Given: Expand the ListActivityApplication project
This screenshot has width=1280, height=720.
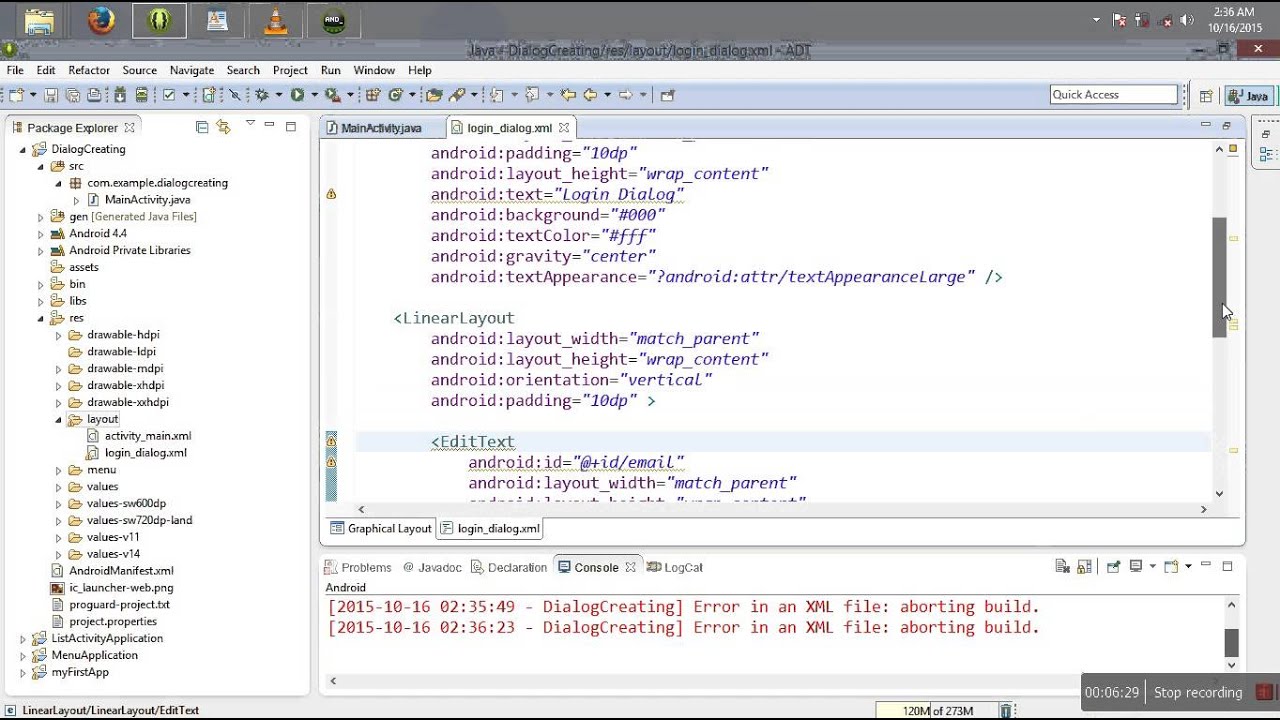Looking at the screenshot, I should pyautogui.click(x=23, y=638).
